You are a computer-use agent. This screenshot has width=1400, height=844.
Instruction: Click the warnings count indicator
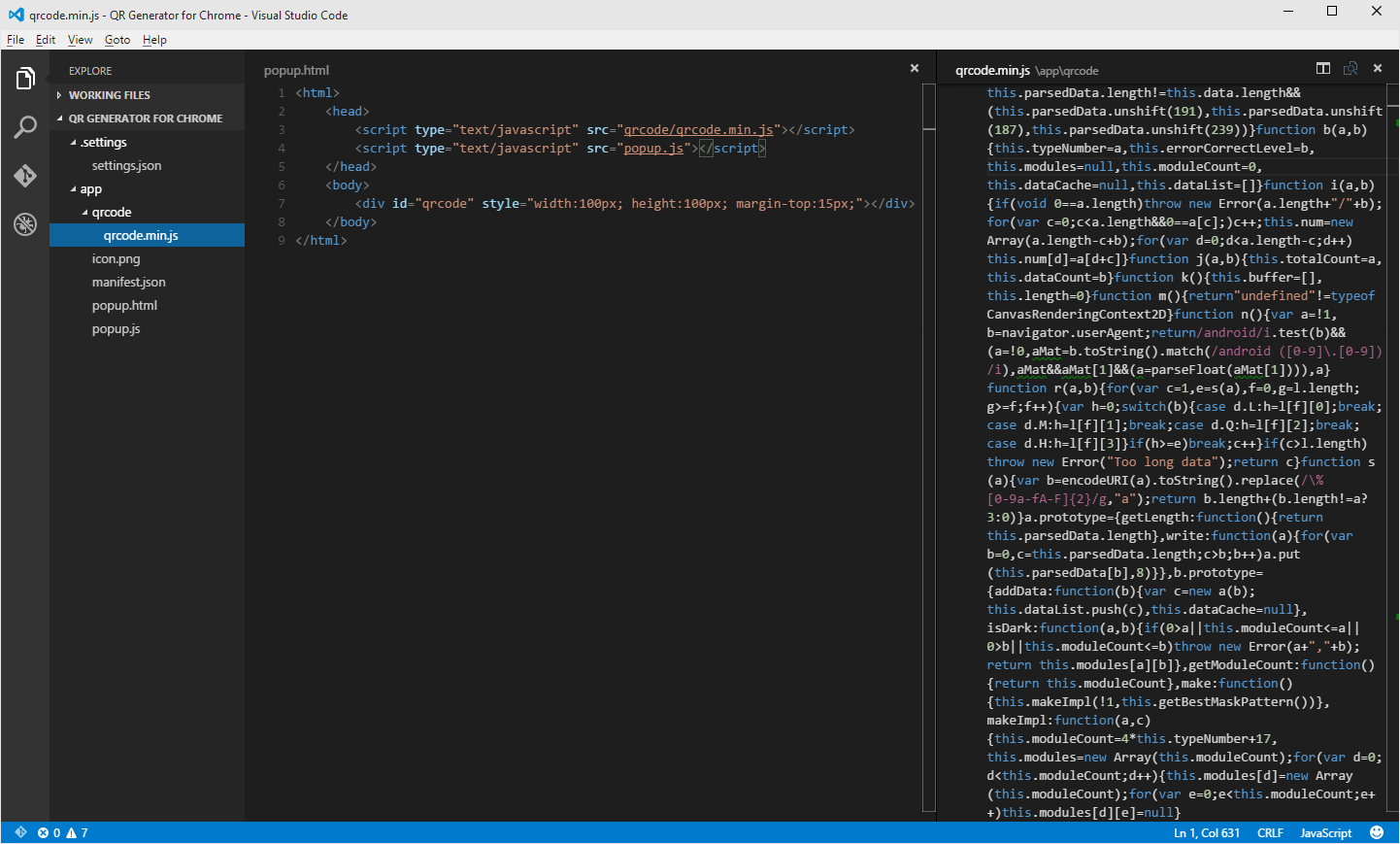pos(77,832)
